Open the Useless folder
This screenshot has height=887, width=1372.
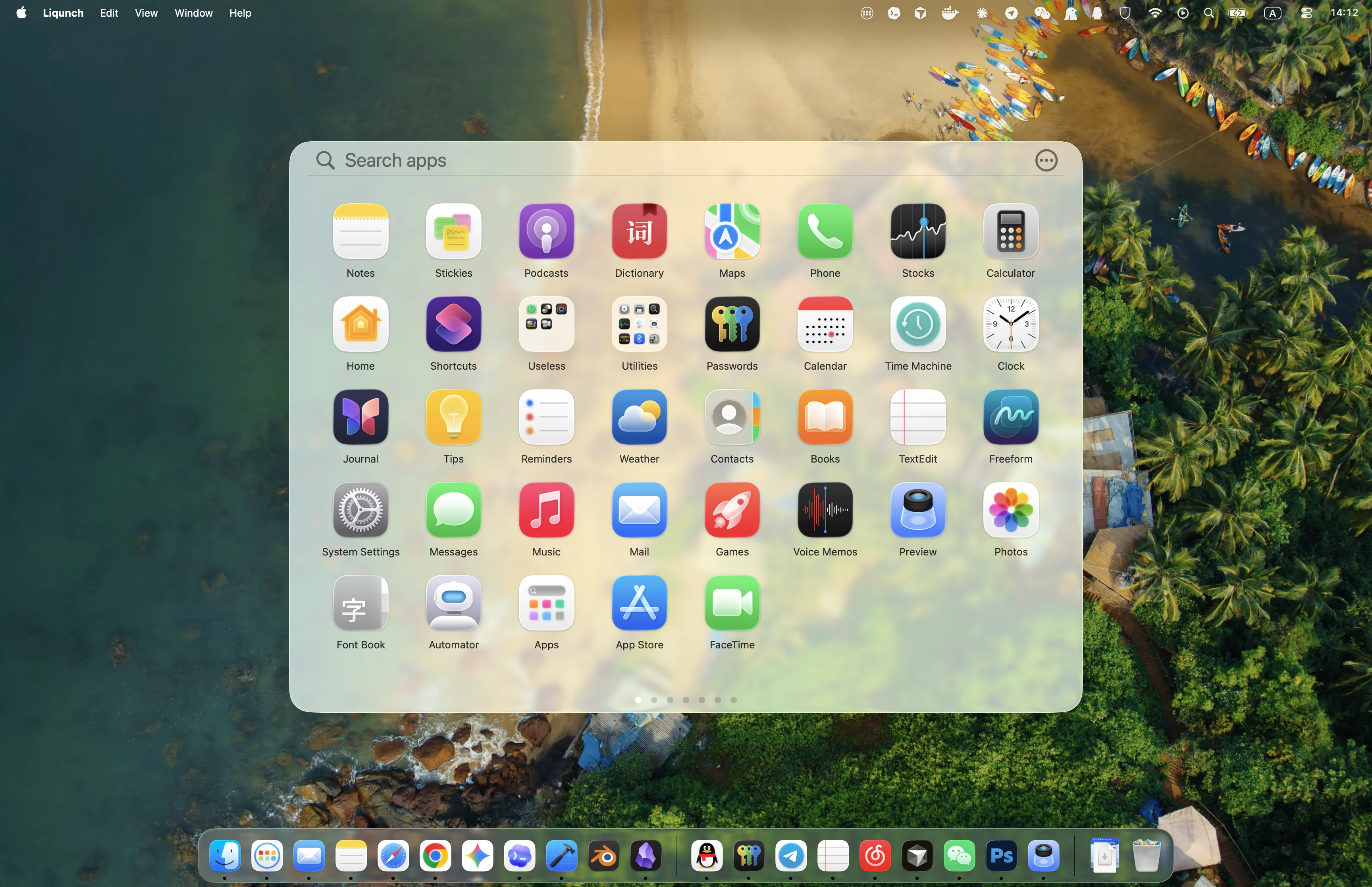pos(546,324)
